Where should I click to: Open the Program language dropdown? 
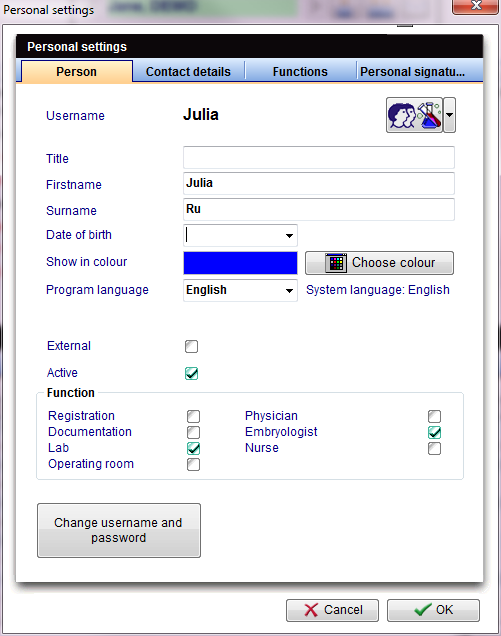coord(289,290)
